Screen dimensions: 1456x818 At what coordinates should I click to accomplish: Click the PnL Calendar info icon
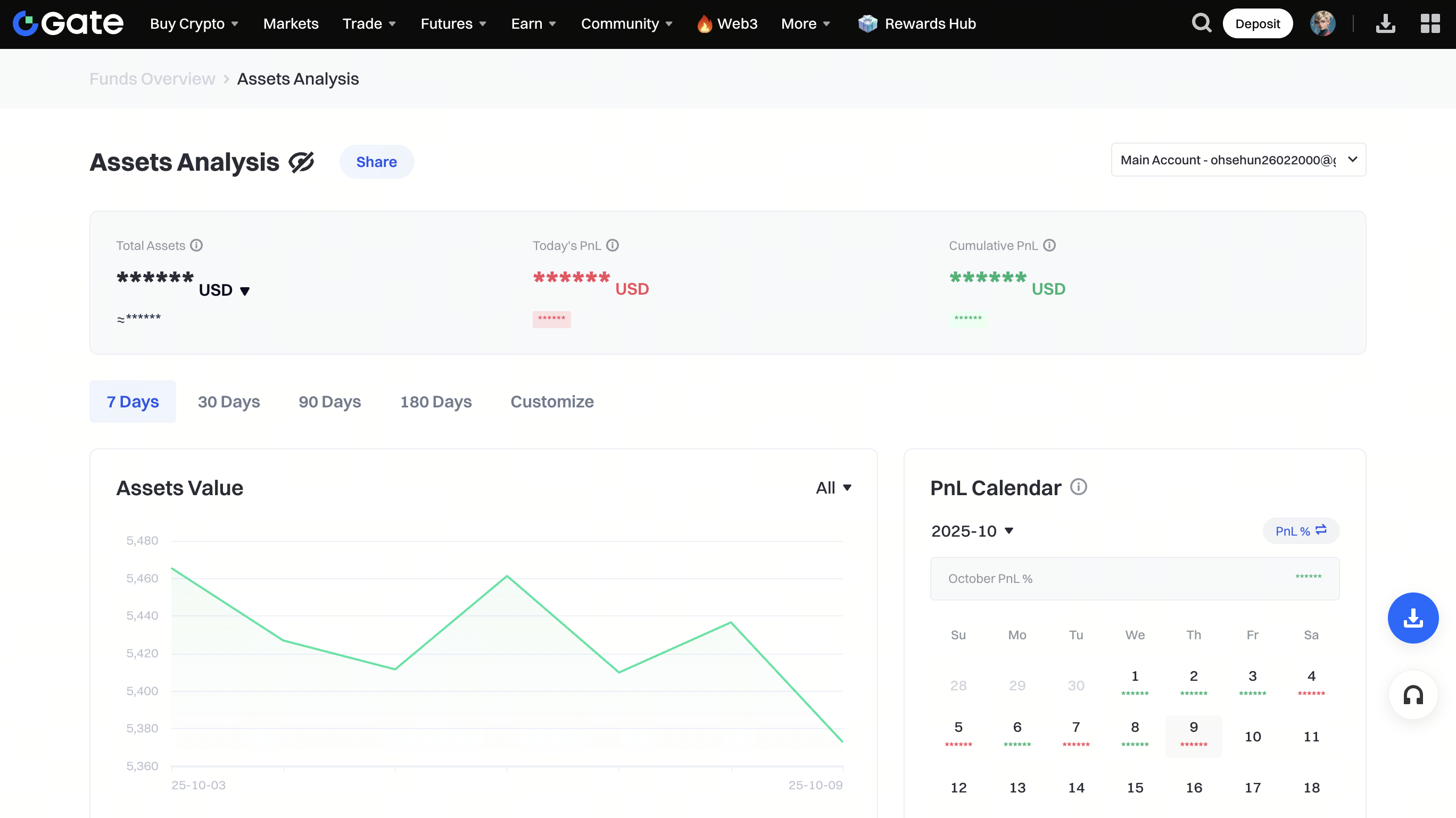tap(1079, 487)
